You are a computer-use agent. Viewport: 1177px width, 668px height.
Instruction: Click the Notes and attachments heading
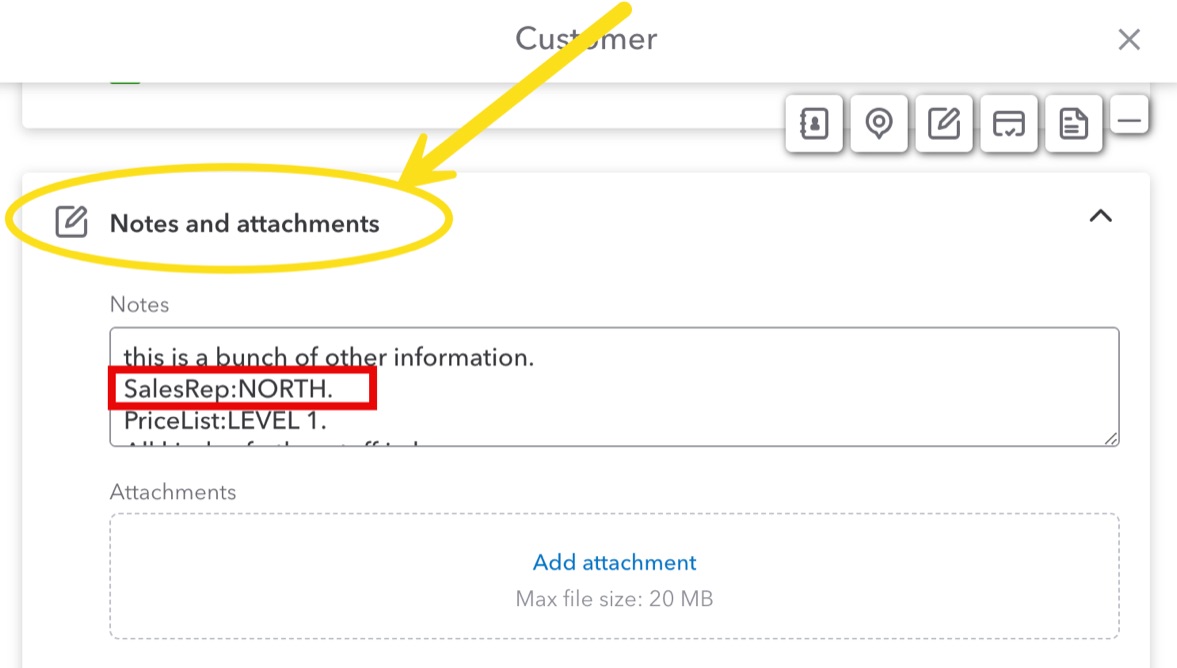click(244, 223)
